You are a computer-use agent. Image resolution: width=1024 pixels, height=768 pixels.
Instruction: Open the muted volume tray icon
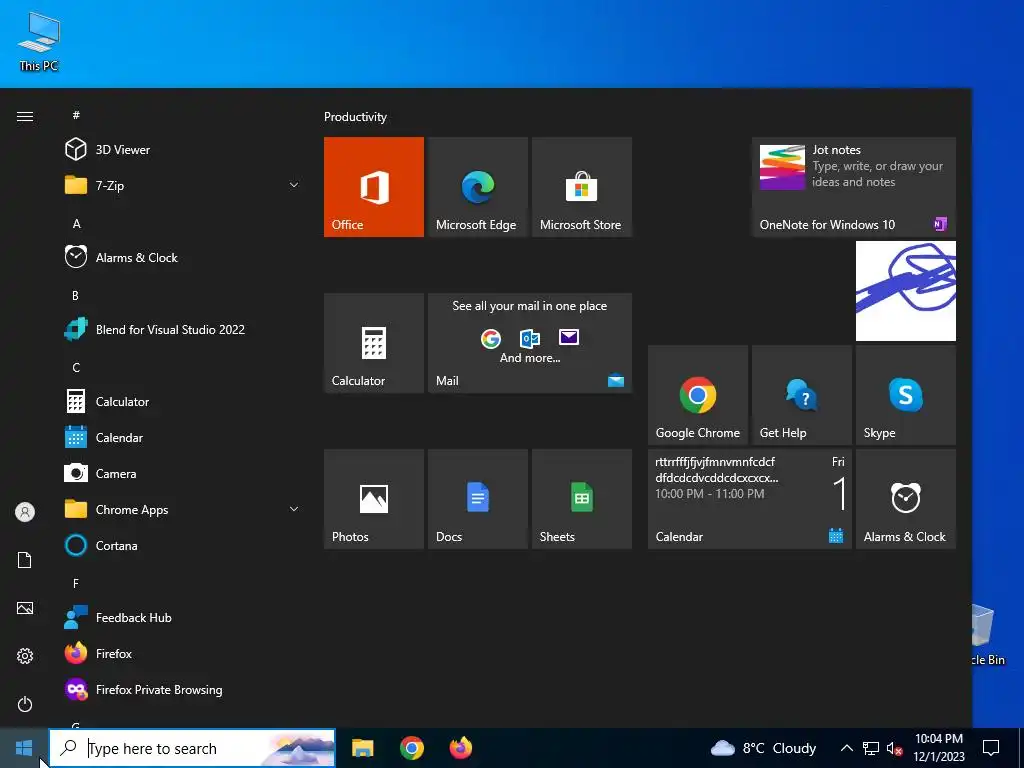tap(894, 749)
